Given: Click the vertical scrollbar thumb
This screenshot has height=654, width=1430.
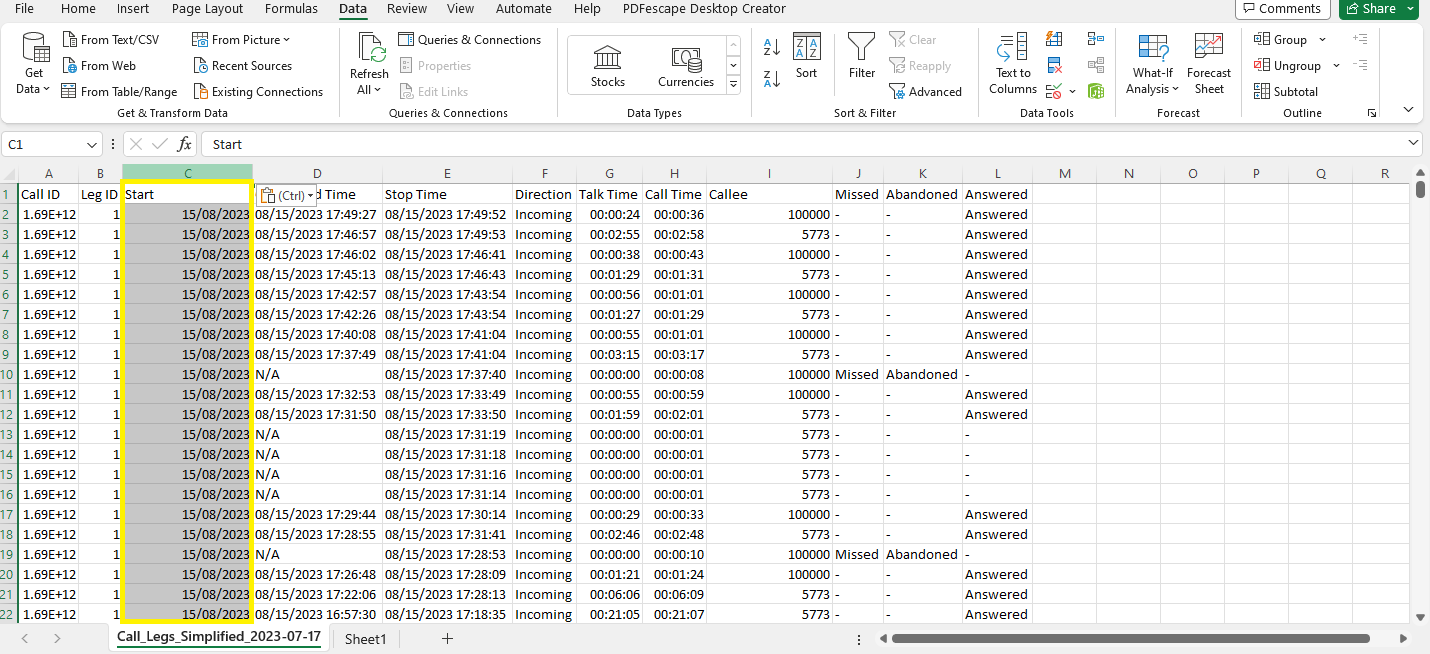Looking at the screenshot, I should pyautogui.click(x=1420, y=190).
